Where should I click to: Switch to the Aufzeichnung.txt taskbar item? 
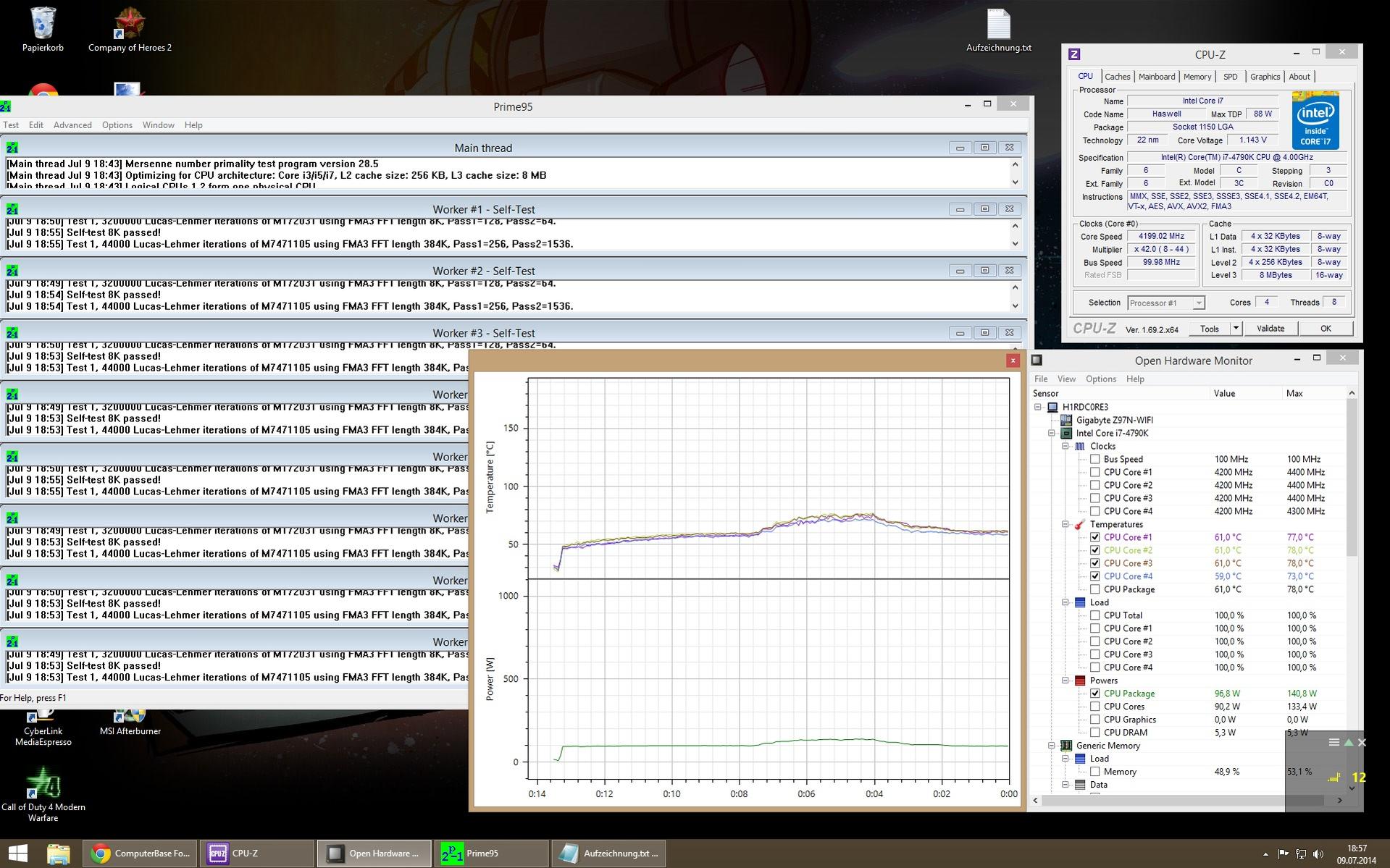point(608,853)
